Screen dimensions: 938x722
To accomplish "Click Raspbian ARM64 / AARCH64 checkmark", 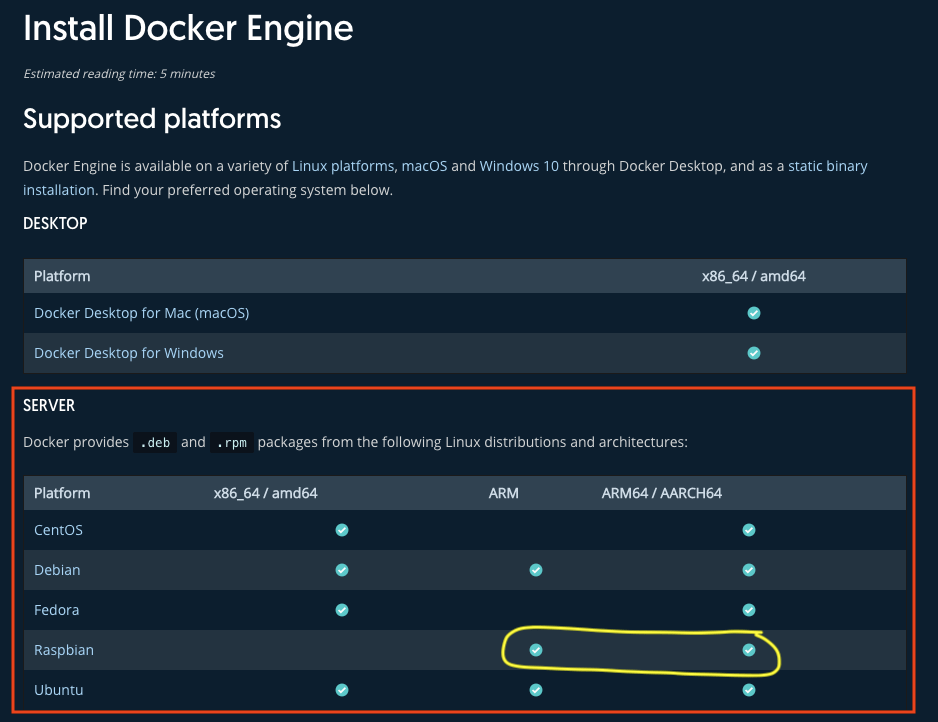I will click(748, 650).
